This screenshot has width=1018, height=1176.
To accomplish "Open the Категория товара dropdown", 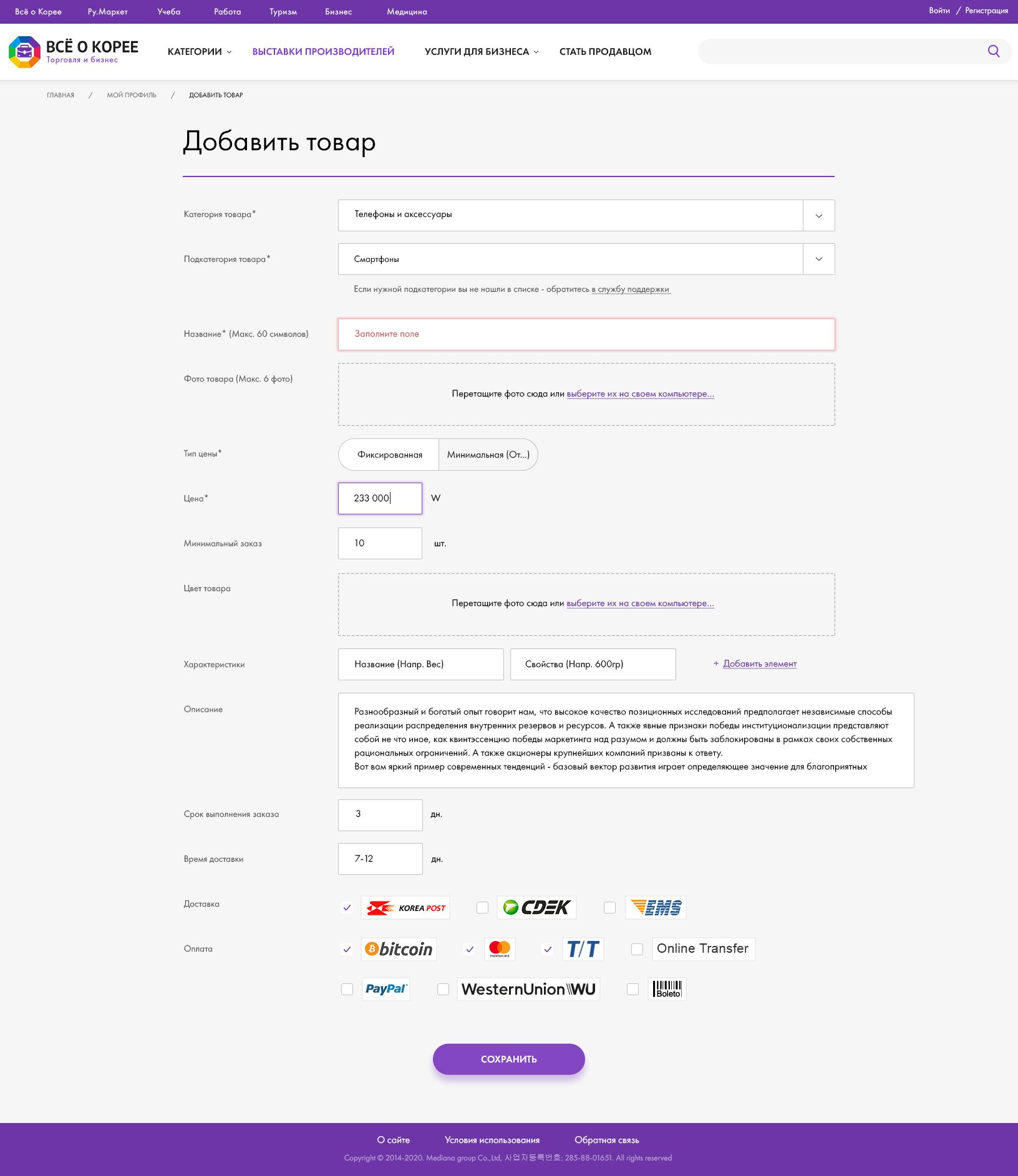I will [x=586, y=215].
